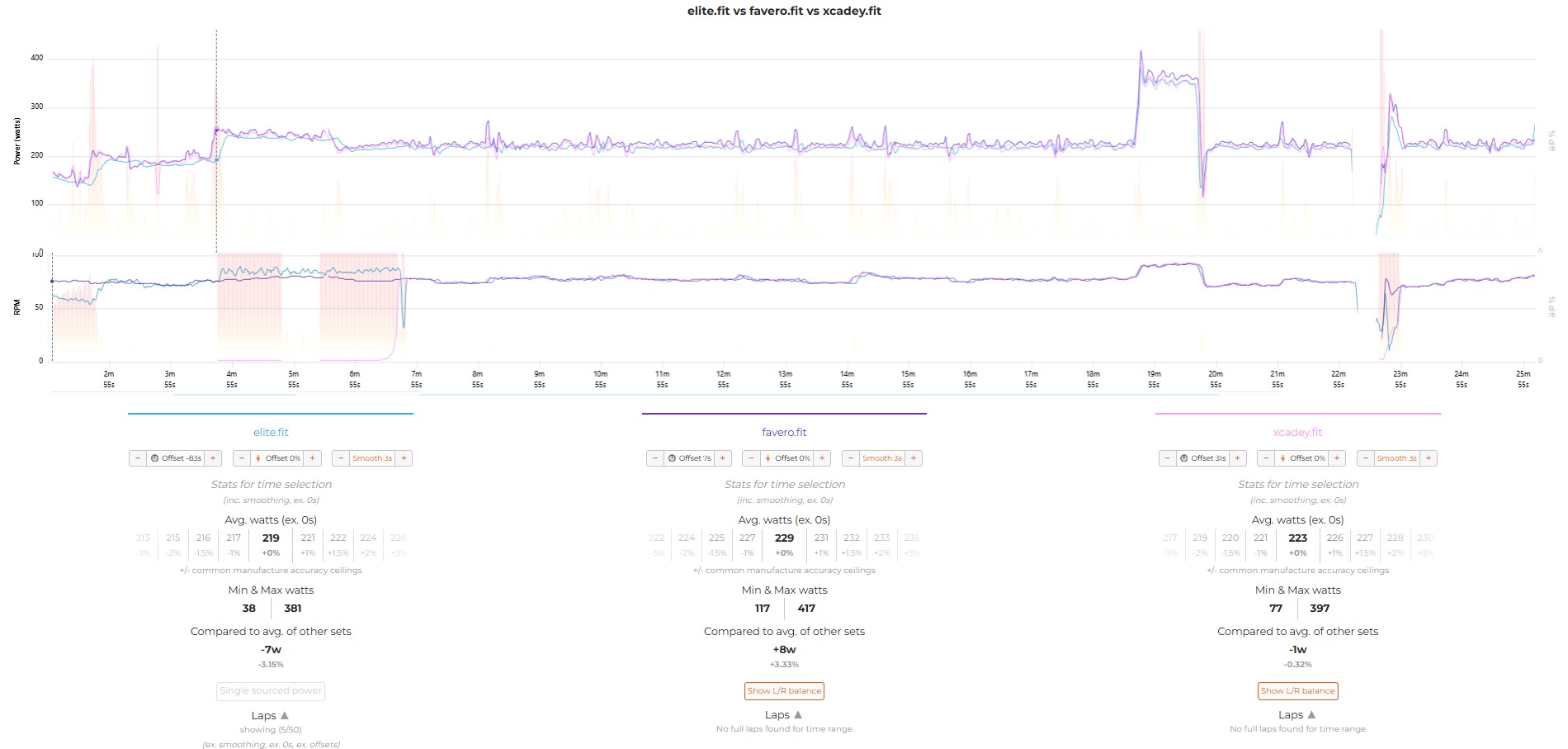Click elite.fit time Offset -83s value
The width and height of the screenshot is (1568, 749).
click(x=176, y=458)
